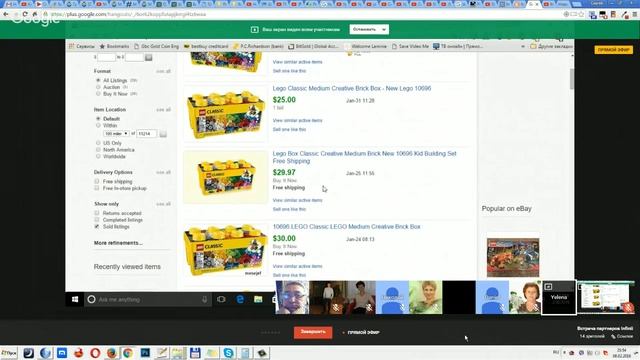Image resolution: width=640 pixels, height=360 pixels.
Task: Open the Другие закладки bookmarks folder
Action: pos(551,47)
